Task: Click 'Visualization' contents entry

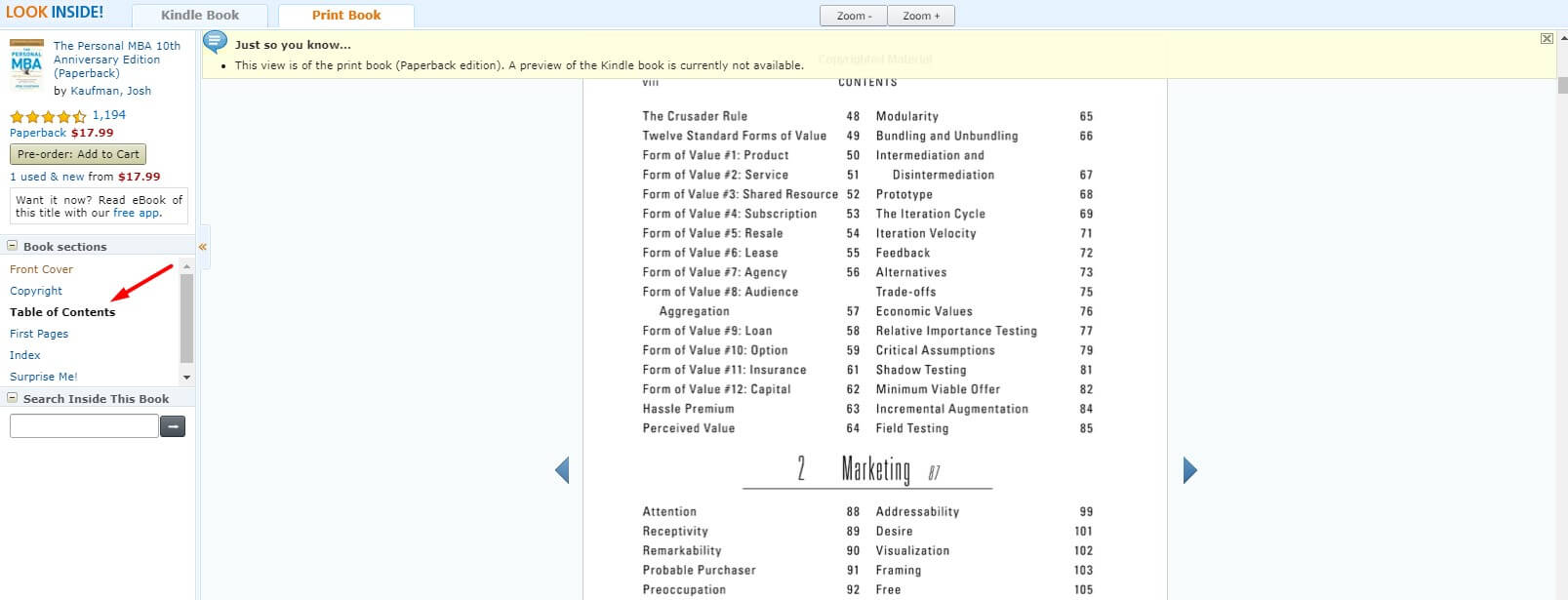Action: (912, 550)
